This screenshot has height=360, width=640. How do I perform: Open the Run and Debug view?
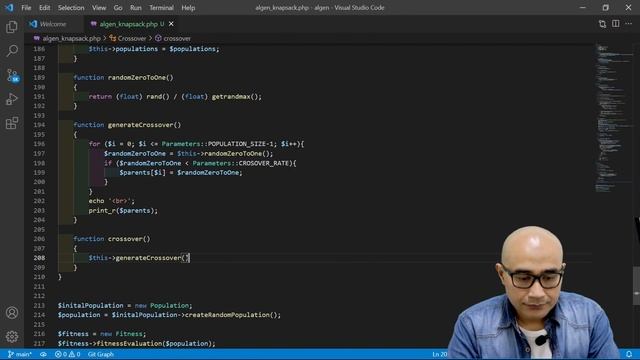(12, 99)
